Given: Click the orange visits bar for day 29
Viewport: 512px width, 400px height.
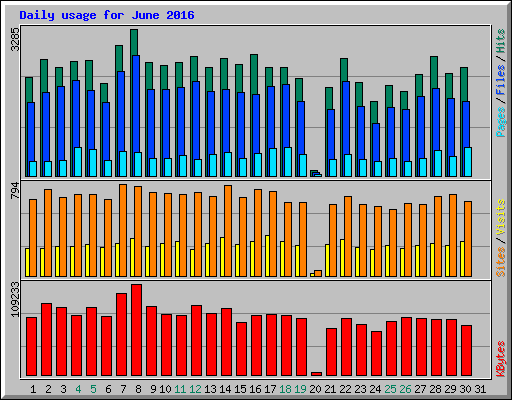Looking at the screenshot, I should 453,235.
